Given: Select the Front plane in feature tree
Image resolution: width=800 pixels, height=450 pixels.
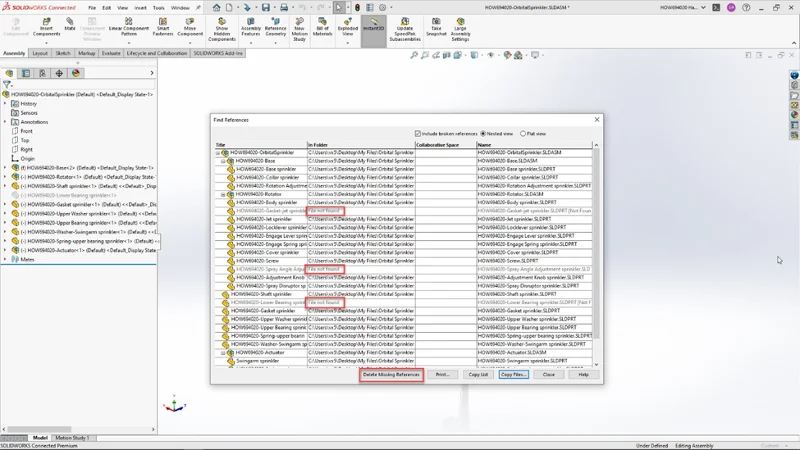Looking at the screenshot, I should click(26, 131).
